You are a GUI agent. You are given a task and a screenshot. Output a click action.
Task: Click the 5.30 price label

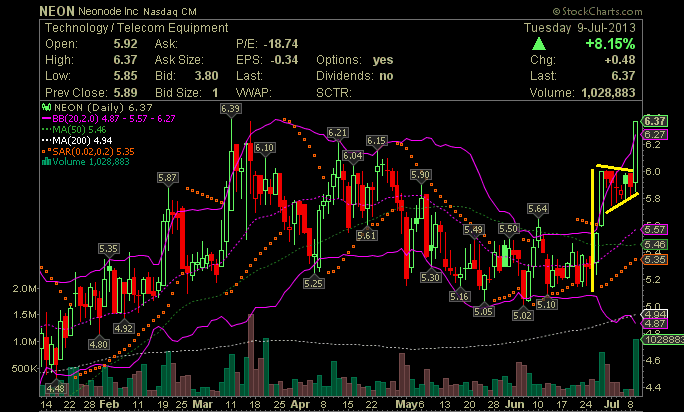click(430, 277)
